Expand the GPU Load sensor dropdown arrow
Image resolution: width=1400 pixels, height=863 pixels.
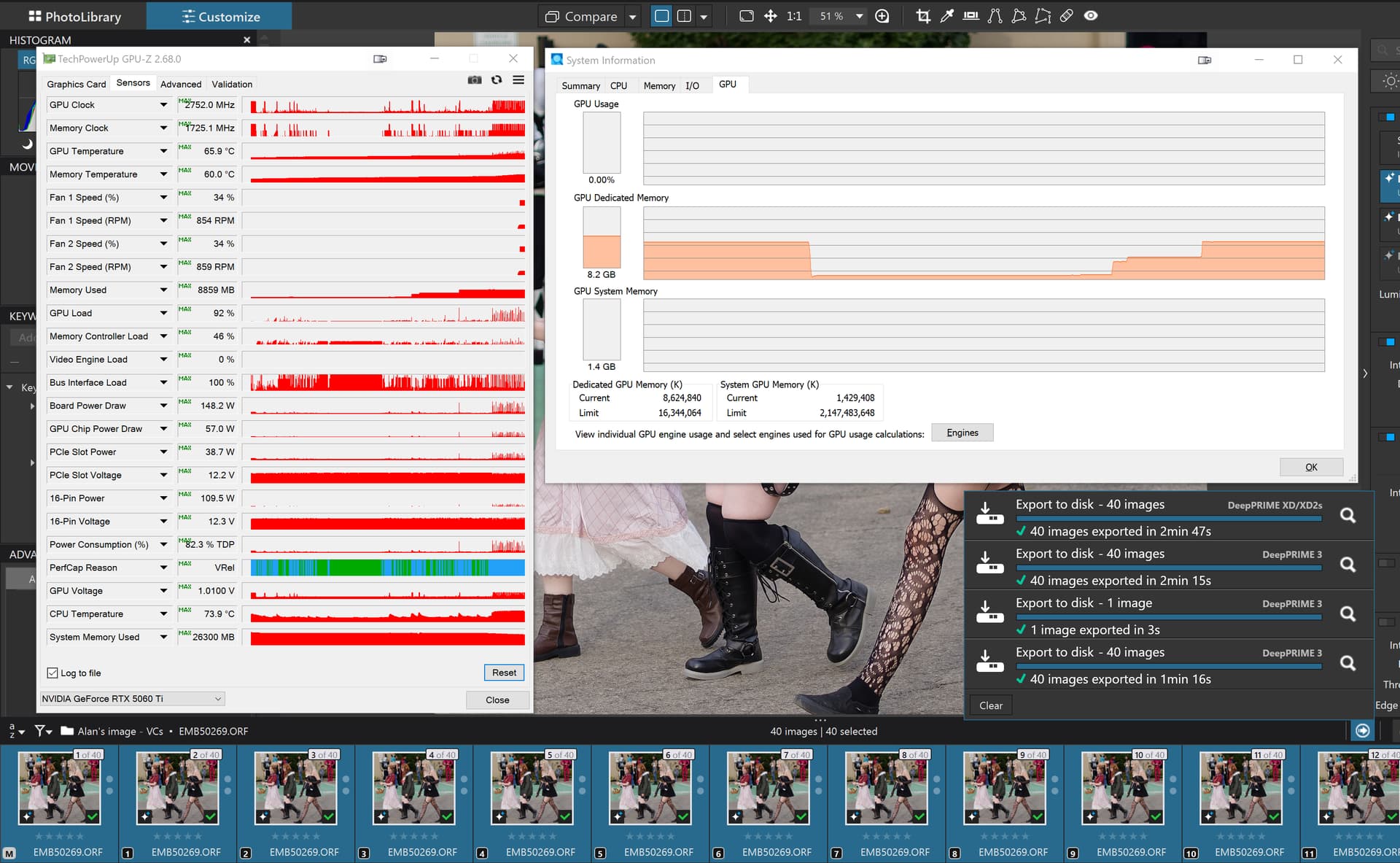coord(163,313)
